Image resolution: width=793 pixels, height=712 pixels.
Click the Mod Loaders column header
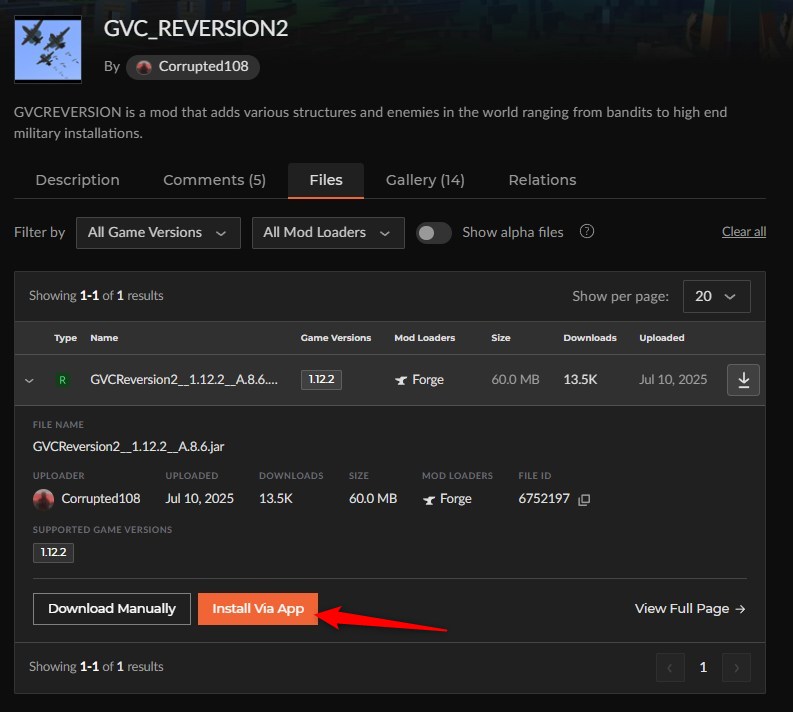pyautogui.click(x=425, y=338)
